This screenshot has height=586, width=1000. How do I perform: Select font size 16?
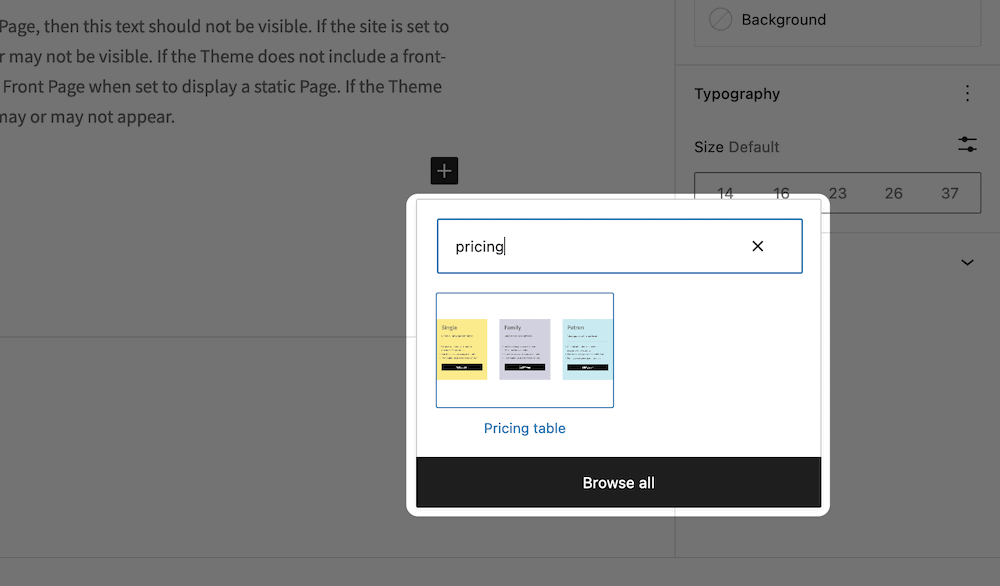click(781, 193)
